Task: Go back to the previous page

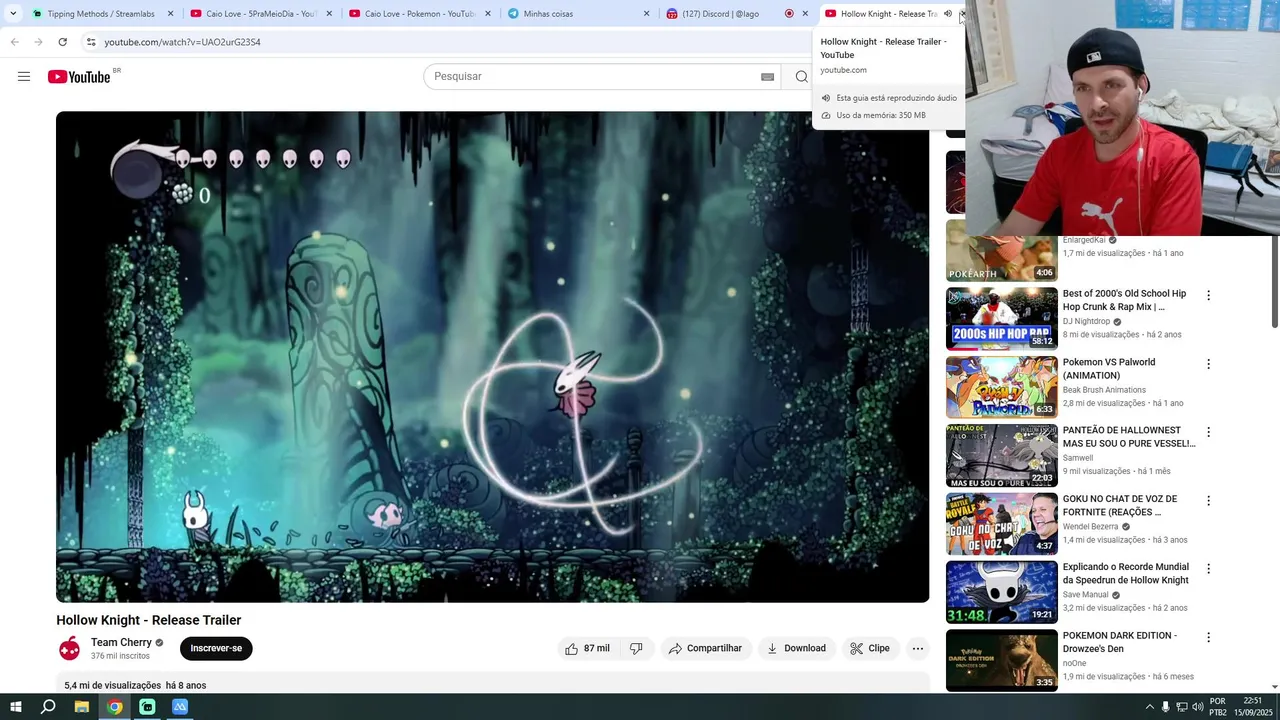Action: click(x=14, y=42)
